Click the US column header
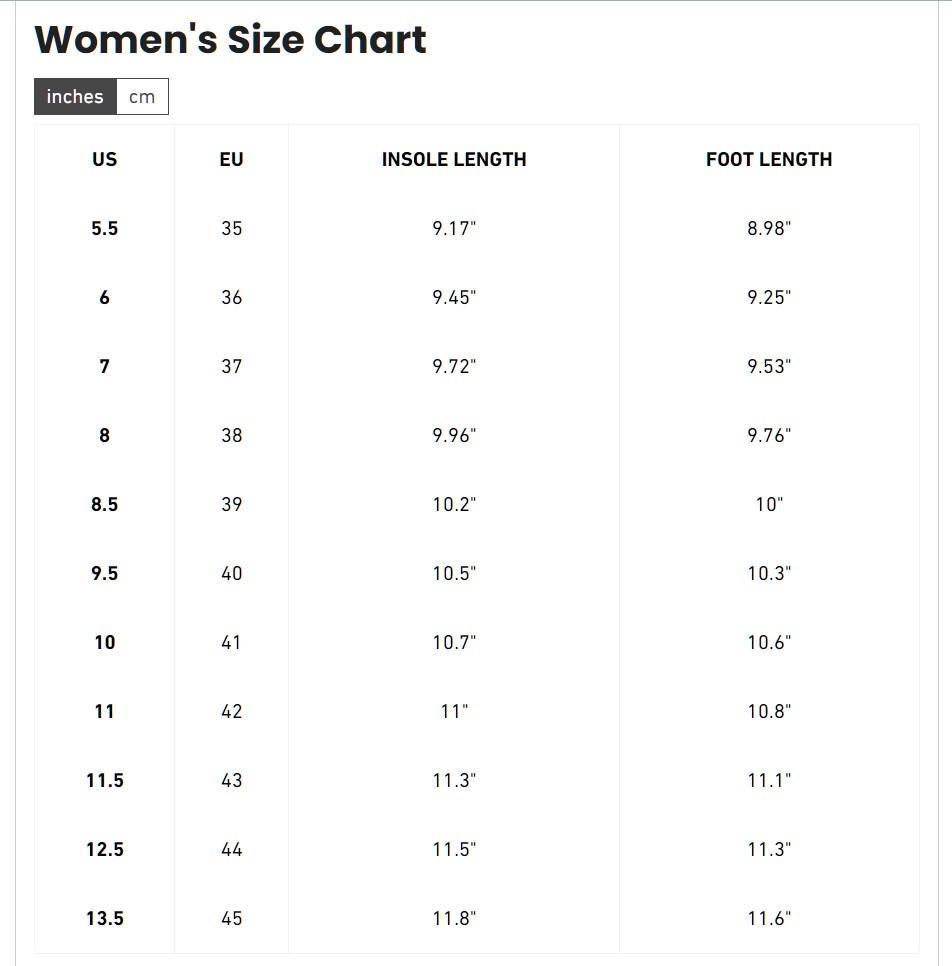This screenshot has height=966, width=952. pos(105,160)
